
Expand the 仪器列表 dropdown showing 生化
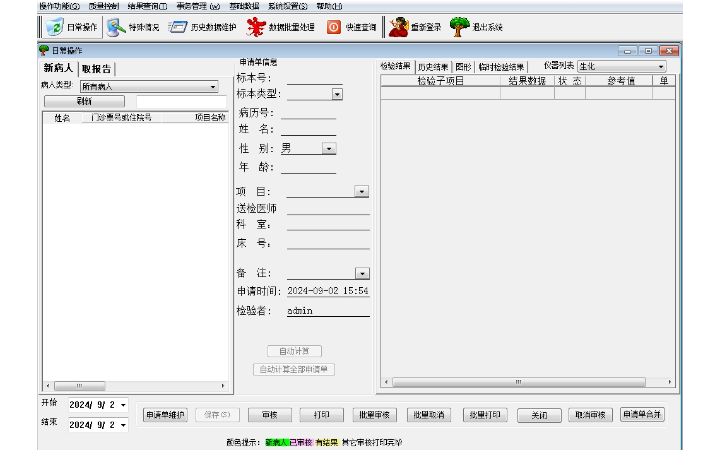point(661,67)
